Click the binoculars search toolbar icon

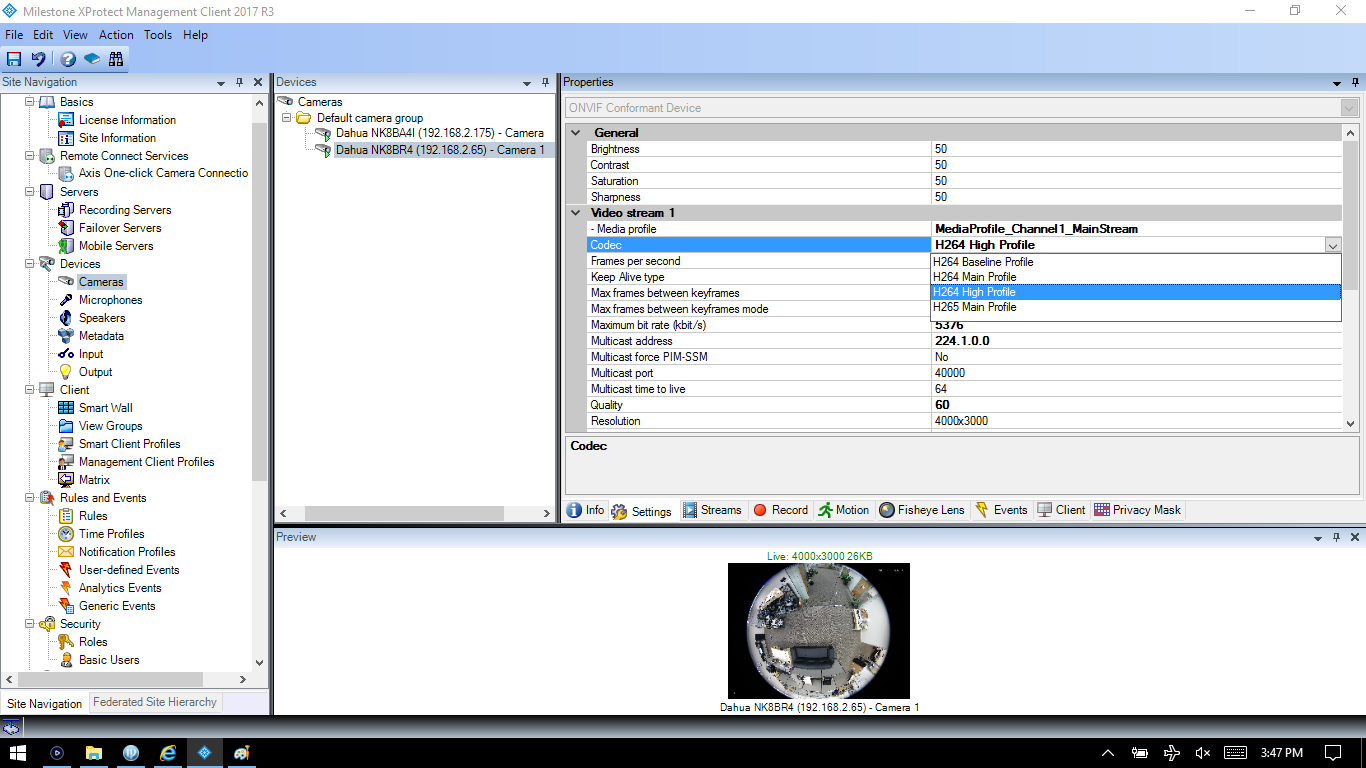(116, 59)
